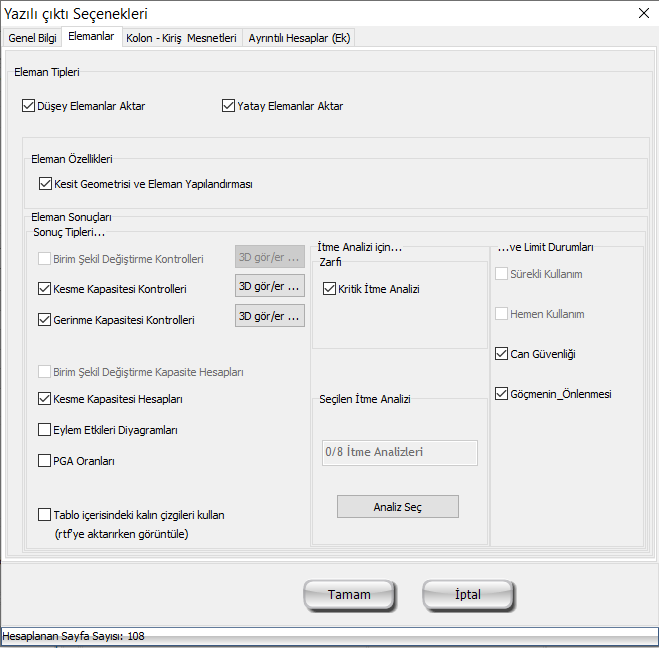Image resolution: width=659 pixels, height=648 pixels.
Task: Disable Kesit Geometrisi ve Eleman Yapılandırması
Action: 45,184
